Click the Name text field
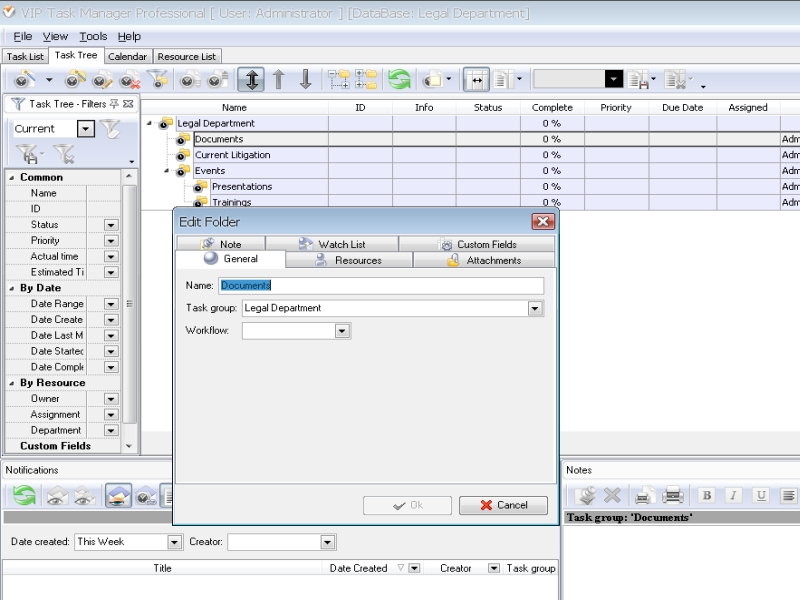Viewport: 800px width, 600px height. pos(381,286)
